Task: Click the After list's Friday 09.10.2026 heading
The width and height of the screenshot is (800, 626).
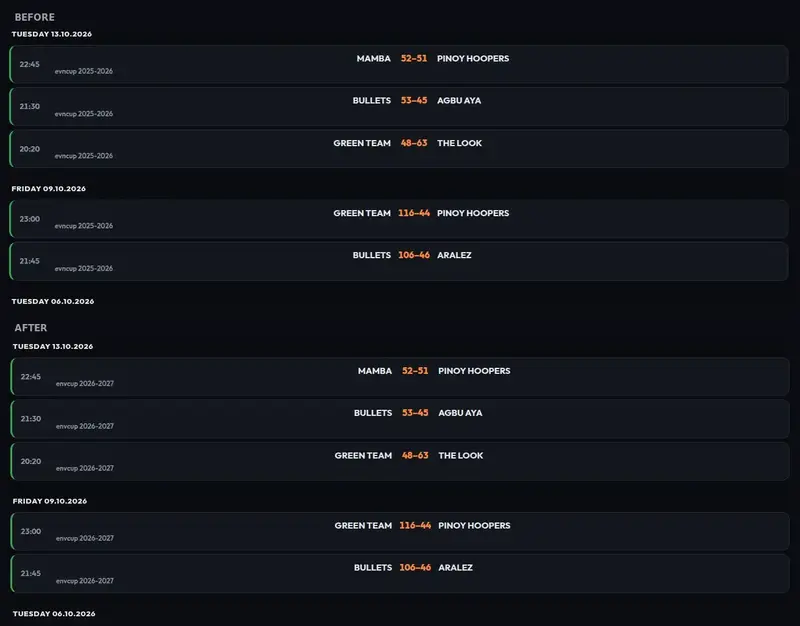Action: tap(49, 501)
